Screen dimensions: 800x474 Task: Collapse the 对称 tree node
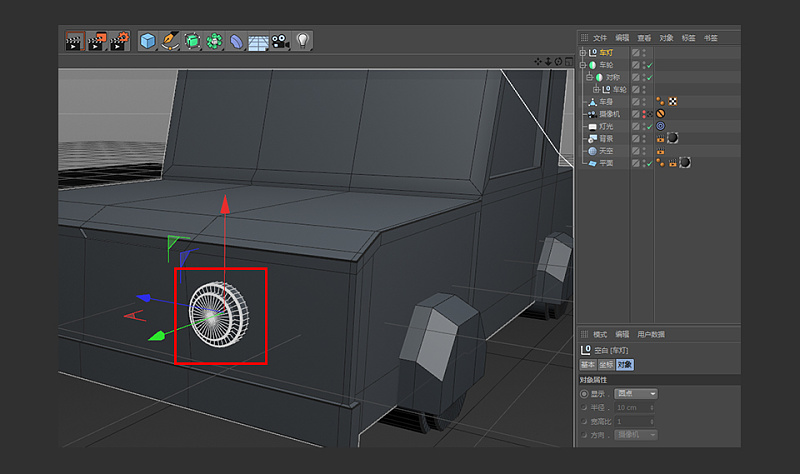pos(589,77)
